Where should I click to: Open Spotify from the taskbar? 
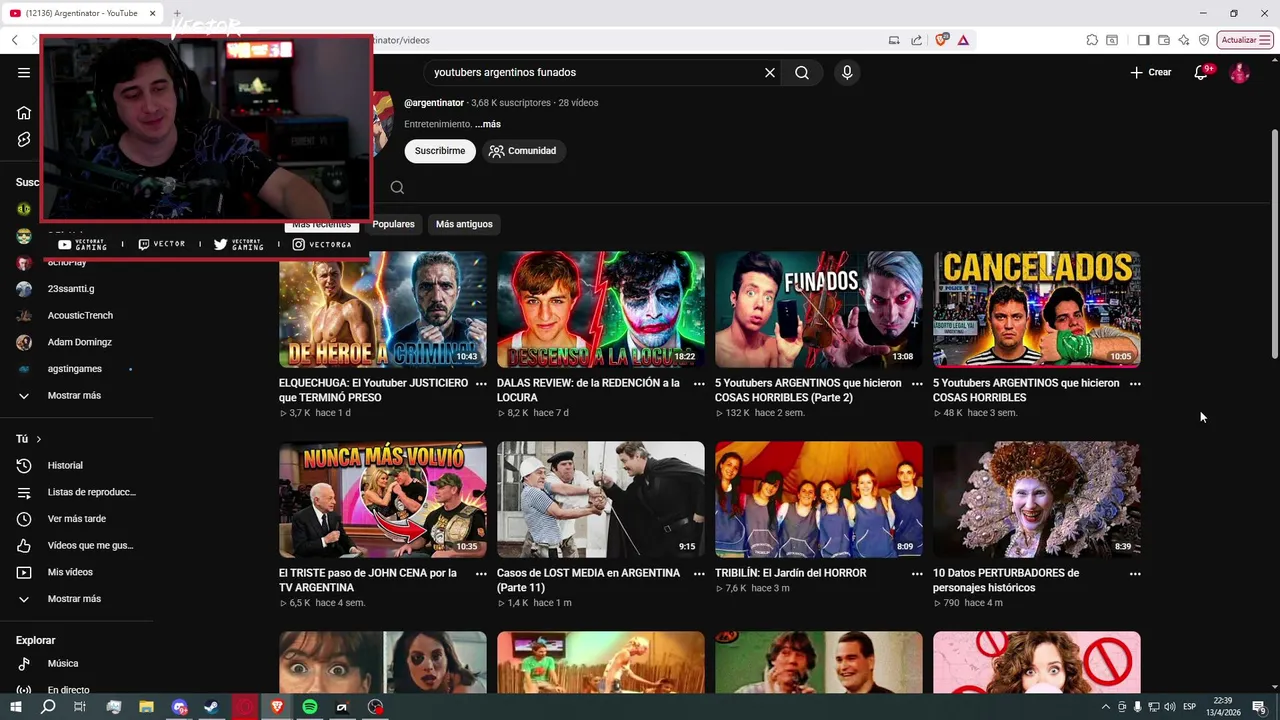click(x=310, y=707)
